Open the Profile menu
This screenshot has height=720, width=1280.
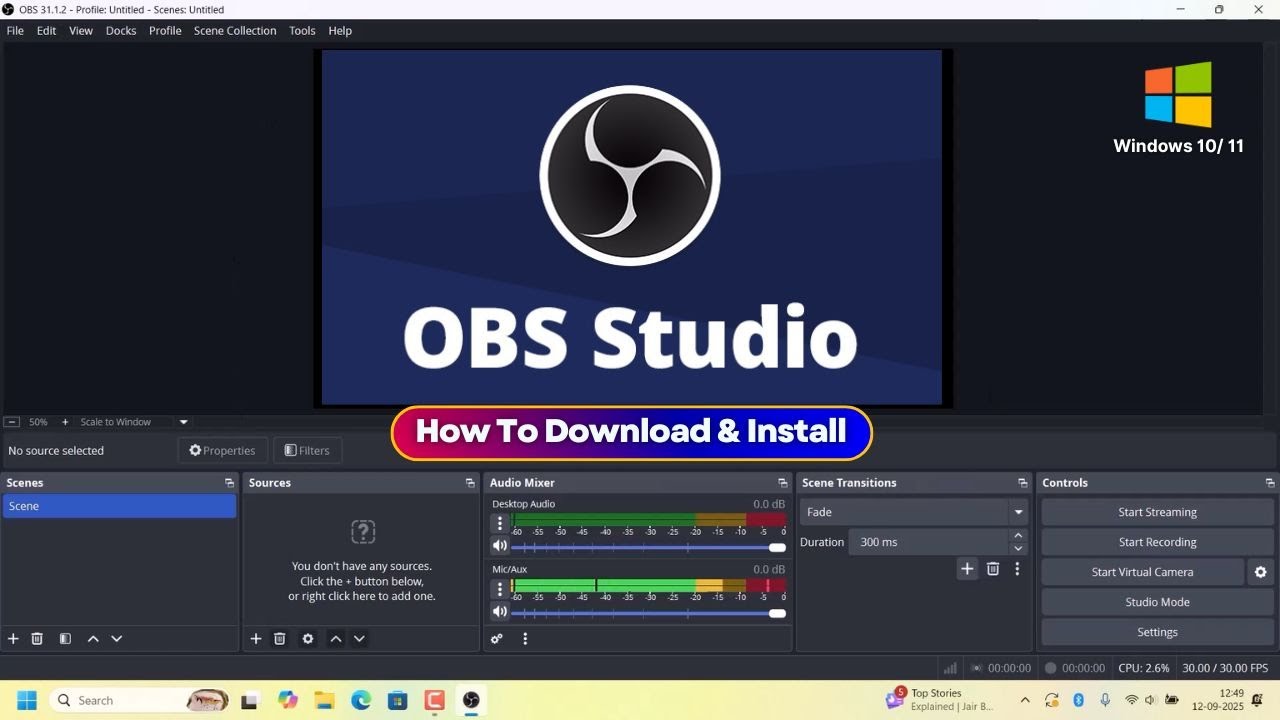click(165, 31)
